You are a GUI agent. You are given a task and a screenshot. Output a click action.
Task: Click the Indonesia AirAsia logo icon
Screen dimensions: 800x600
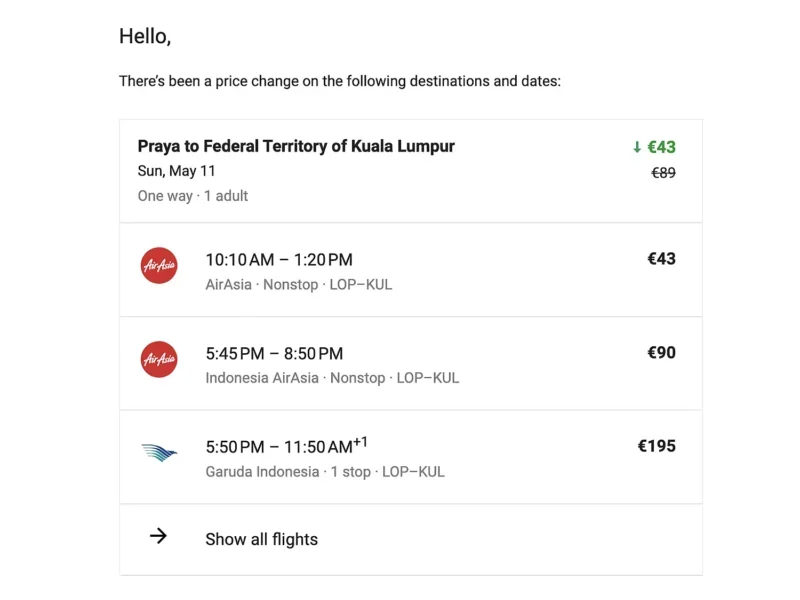point(159,359)
